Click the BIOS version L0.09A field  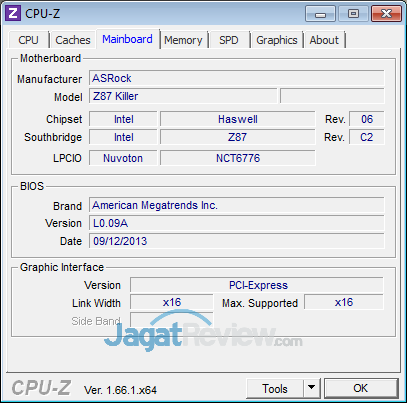[x=237, y=223]
